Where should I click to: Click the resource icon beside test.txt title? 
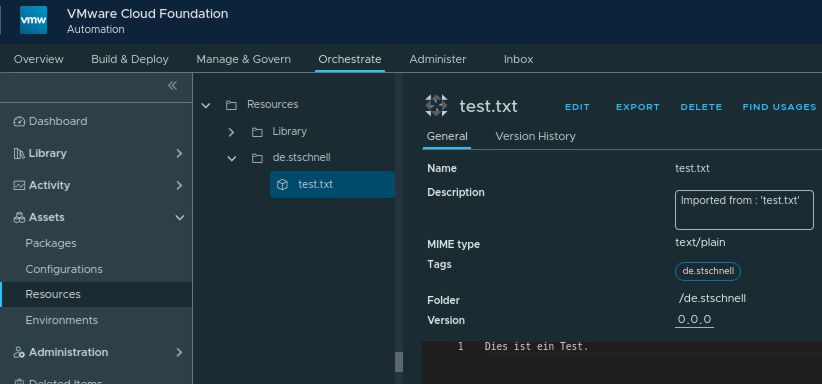click(x=436, y=105)
